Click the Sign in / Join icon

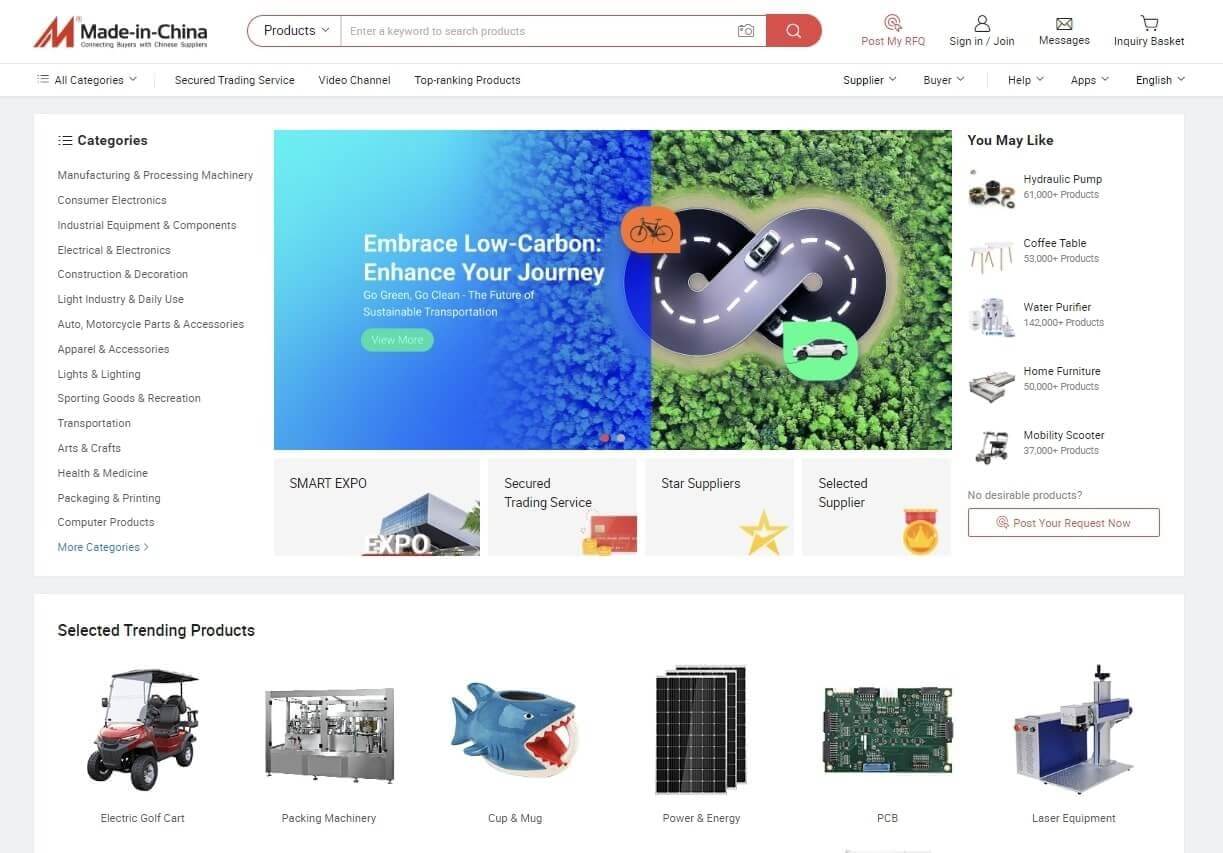(x=982, y=22)
